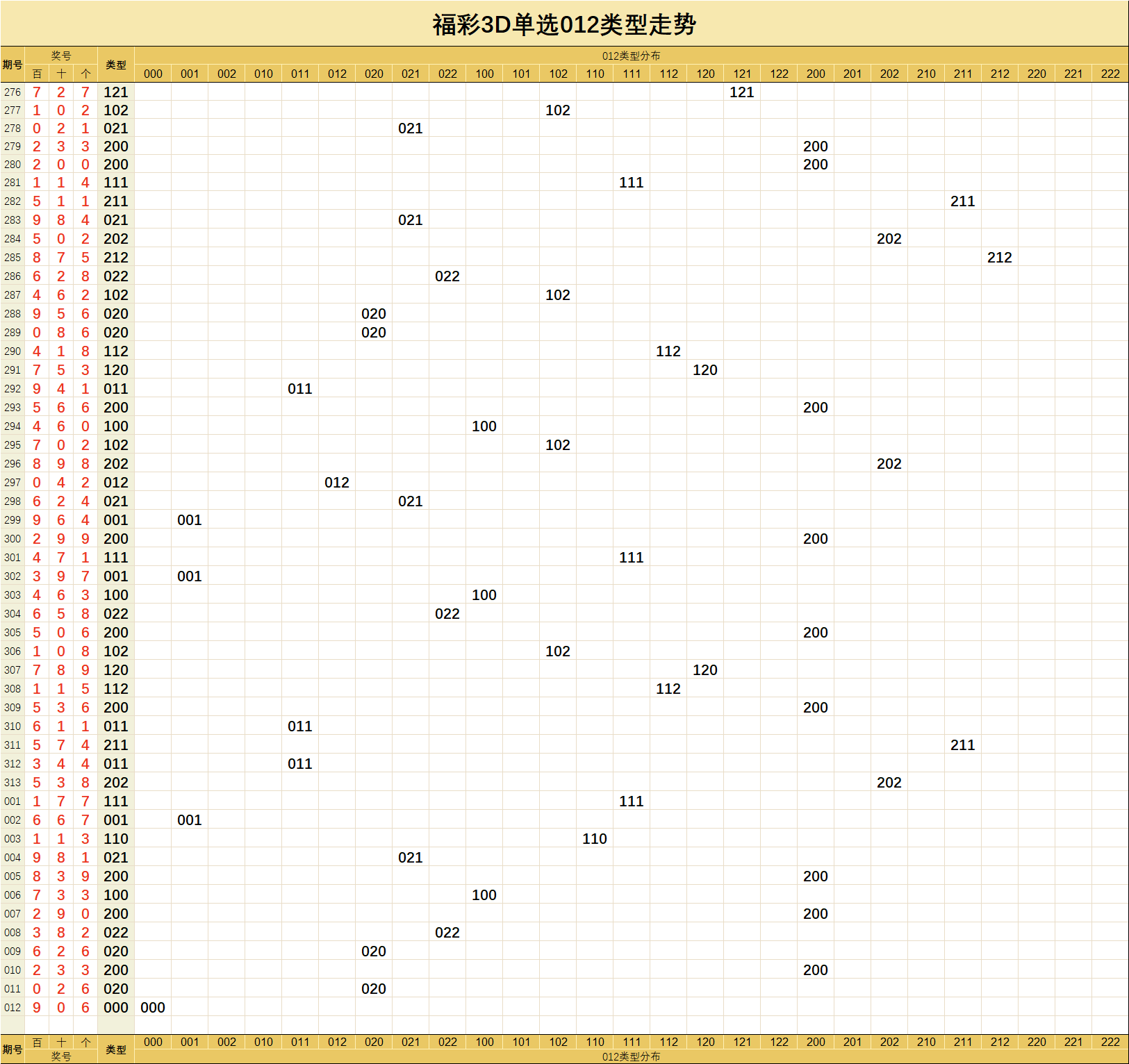Click the top 百 digit header
Screen dimensions: 1129x1064
tap(37, 74)
